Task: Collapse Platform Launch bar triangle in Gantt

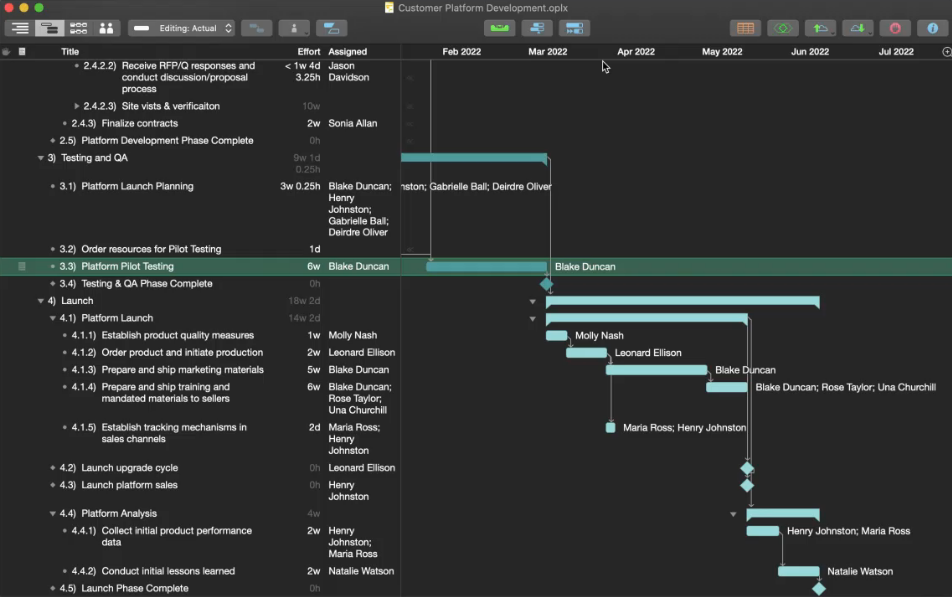Action: [532, 318]
